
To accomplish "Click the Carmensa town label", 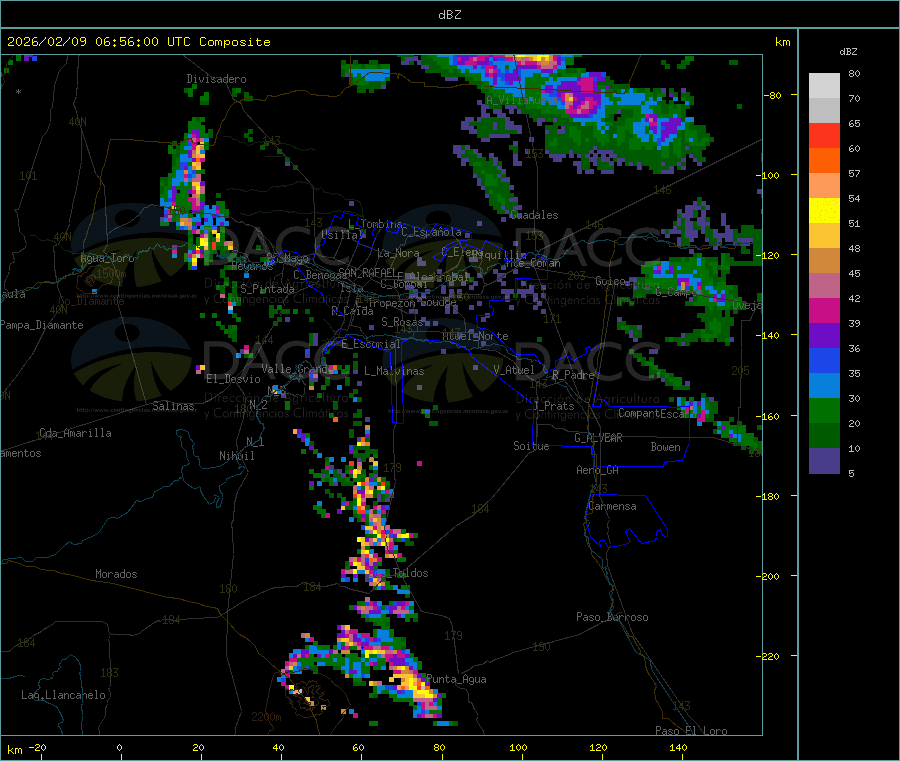I will point(612,506).
